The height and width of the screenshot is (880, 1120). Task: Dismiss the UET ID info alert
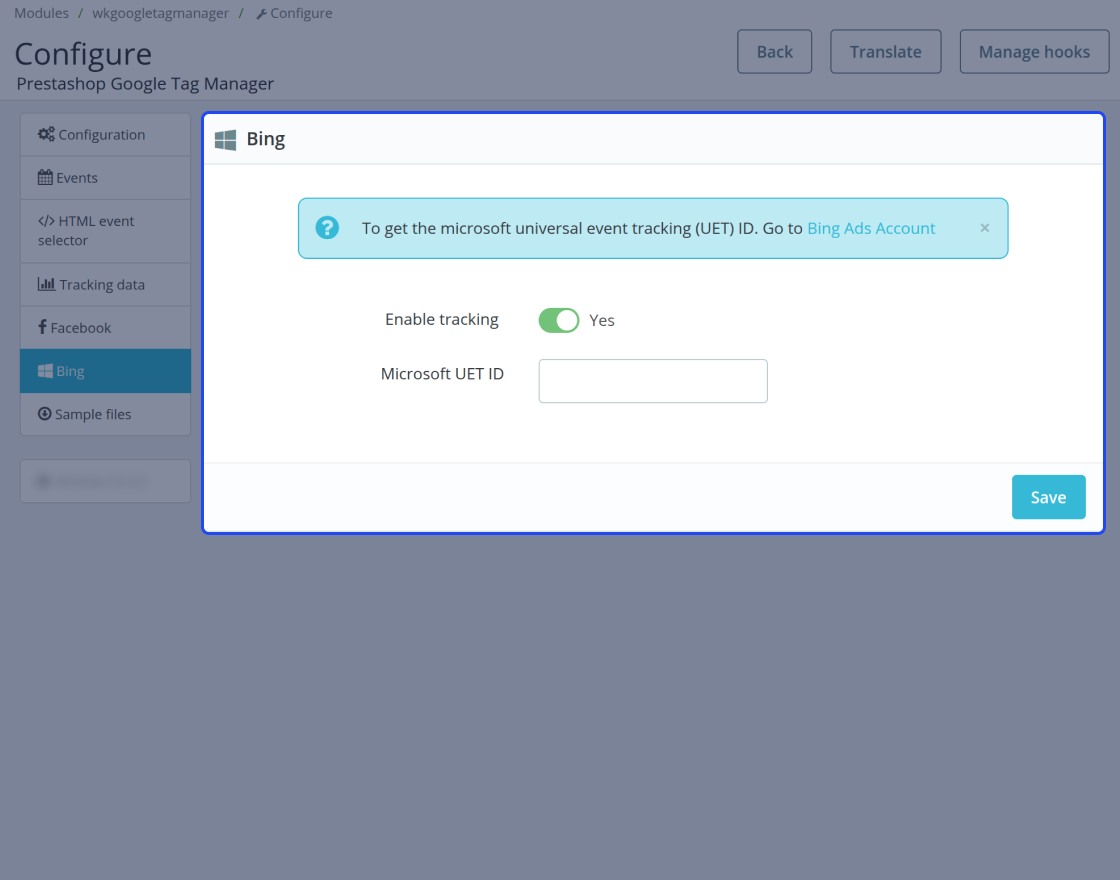click(985, 228)
